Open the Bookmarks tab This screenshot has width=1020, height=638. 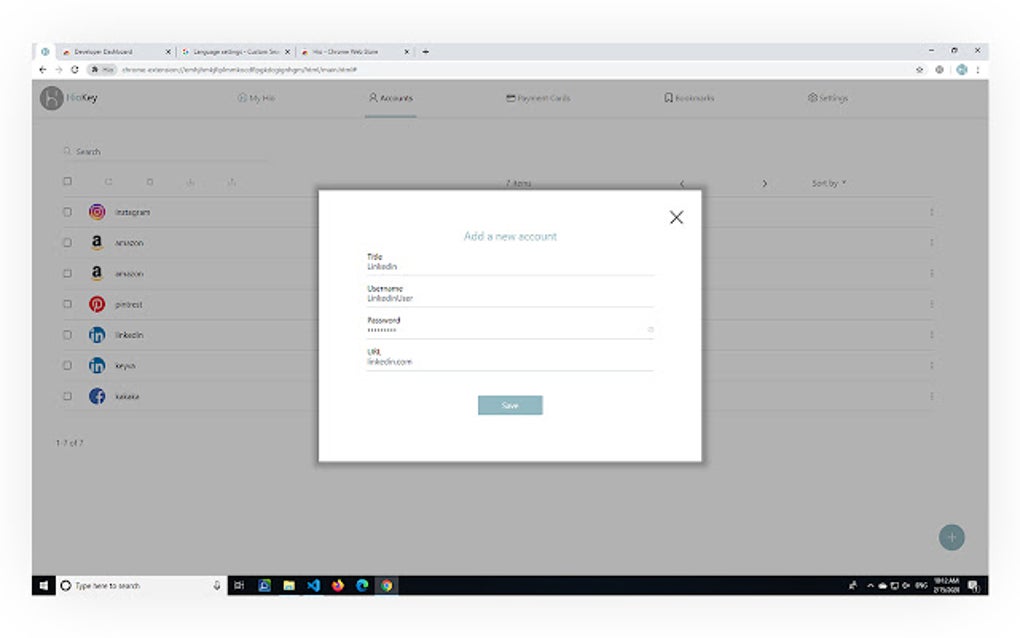click(689, 98)
